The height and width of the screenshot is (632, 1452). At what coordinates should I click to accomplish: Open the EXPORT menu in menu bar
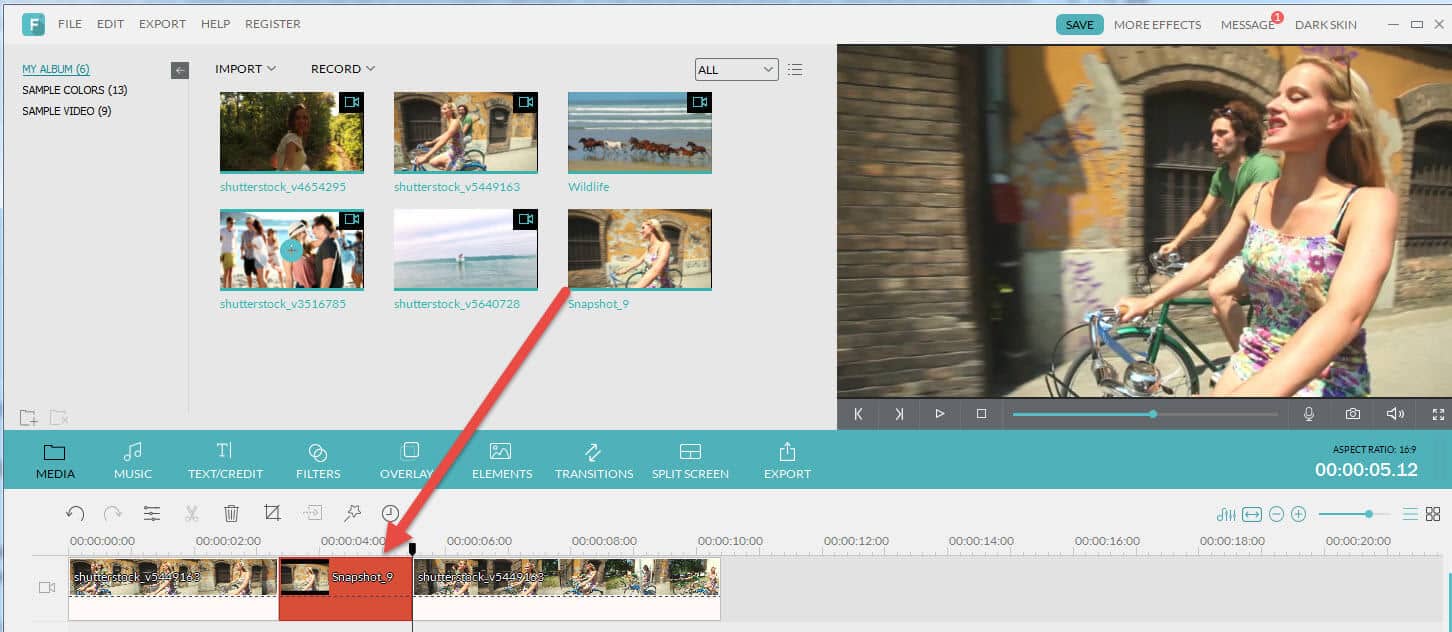[x=162, y=24]
